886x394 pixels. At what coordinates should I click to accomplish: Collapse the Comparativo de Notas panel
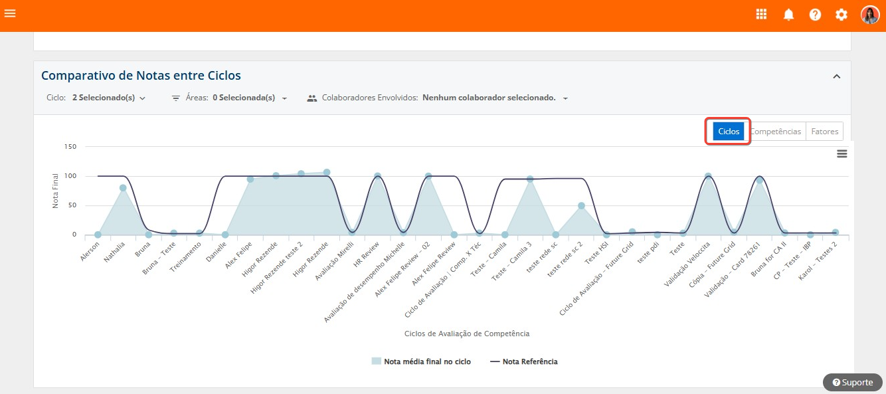(837, 76)
